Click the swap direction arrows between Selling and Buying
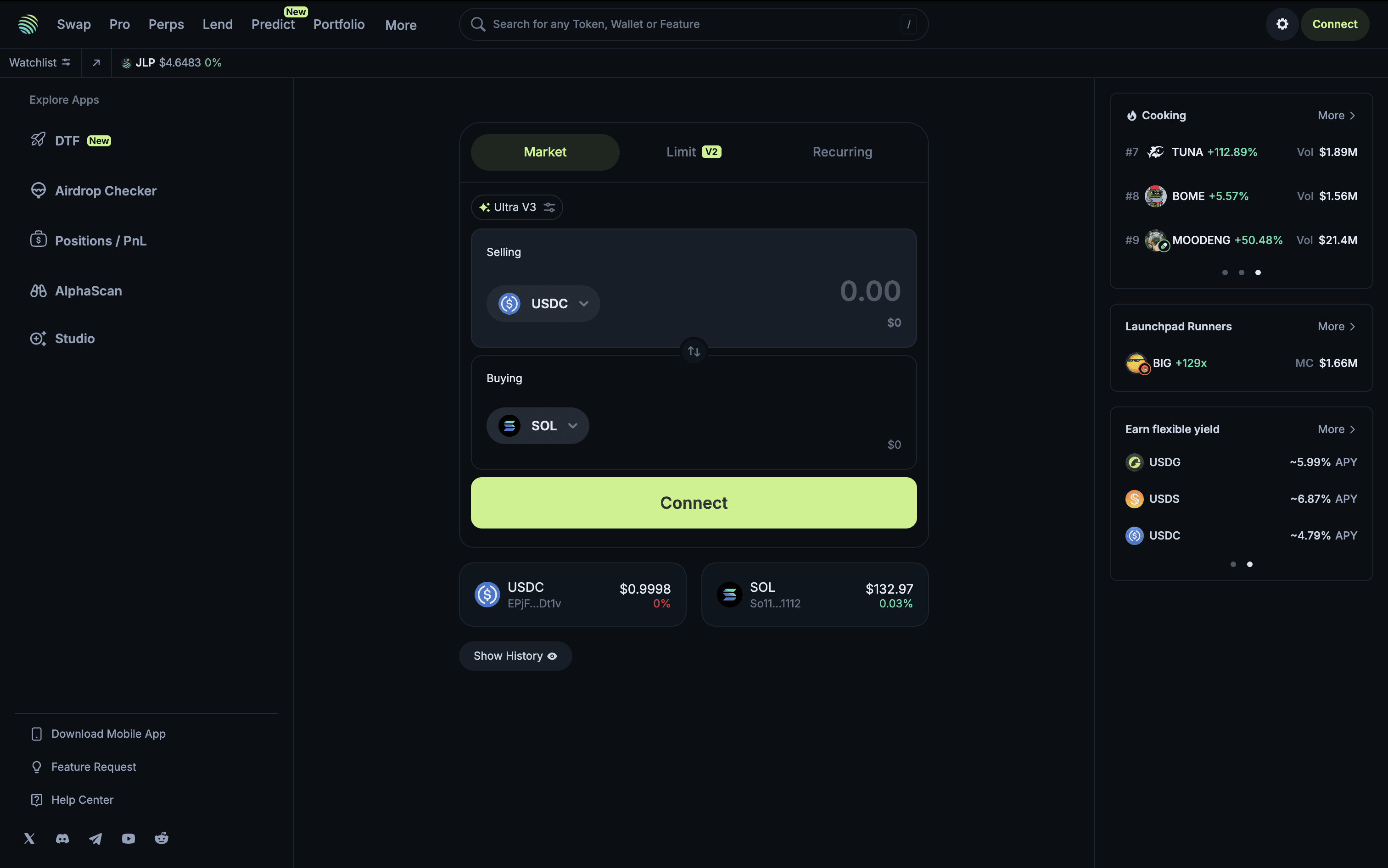 click(x=693, y=350)
